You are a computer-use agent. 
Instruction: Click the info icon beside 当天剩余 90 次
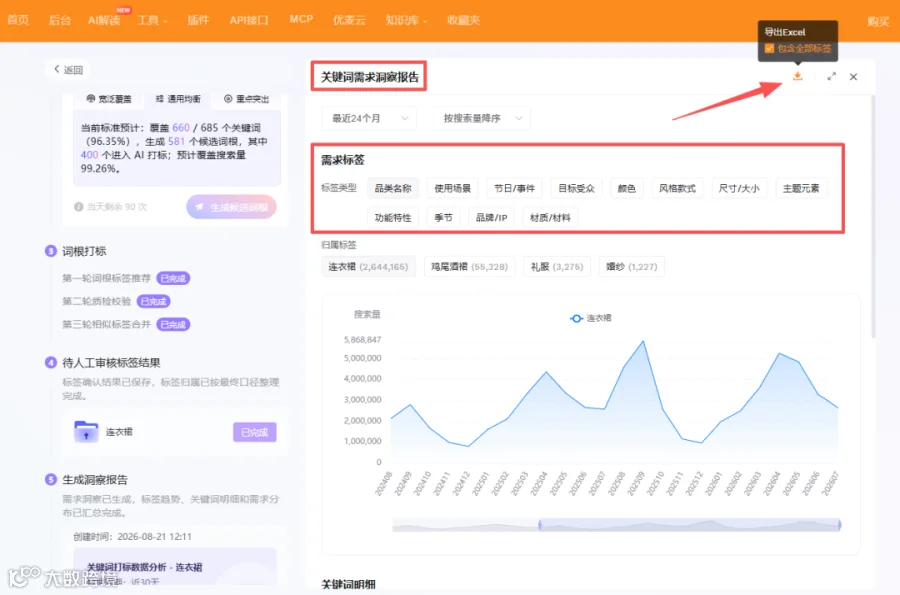79,207
